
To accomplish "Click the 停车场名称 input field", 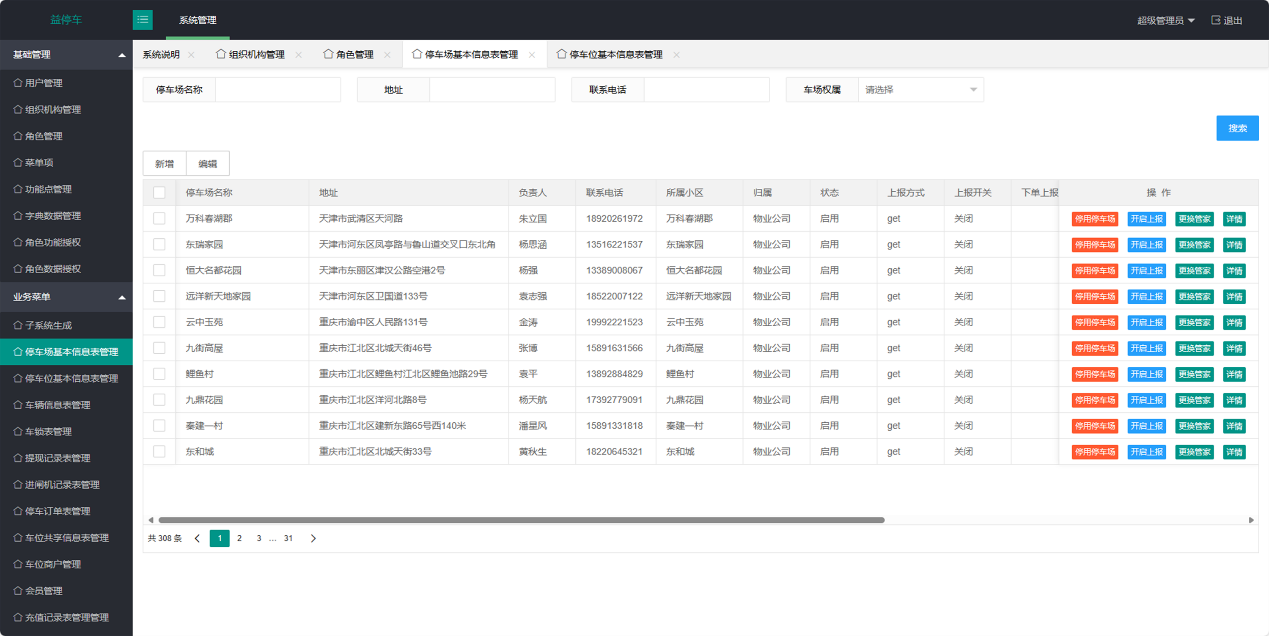I will [x=277, y=90].
